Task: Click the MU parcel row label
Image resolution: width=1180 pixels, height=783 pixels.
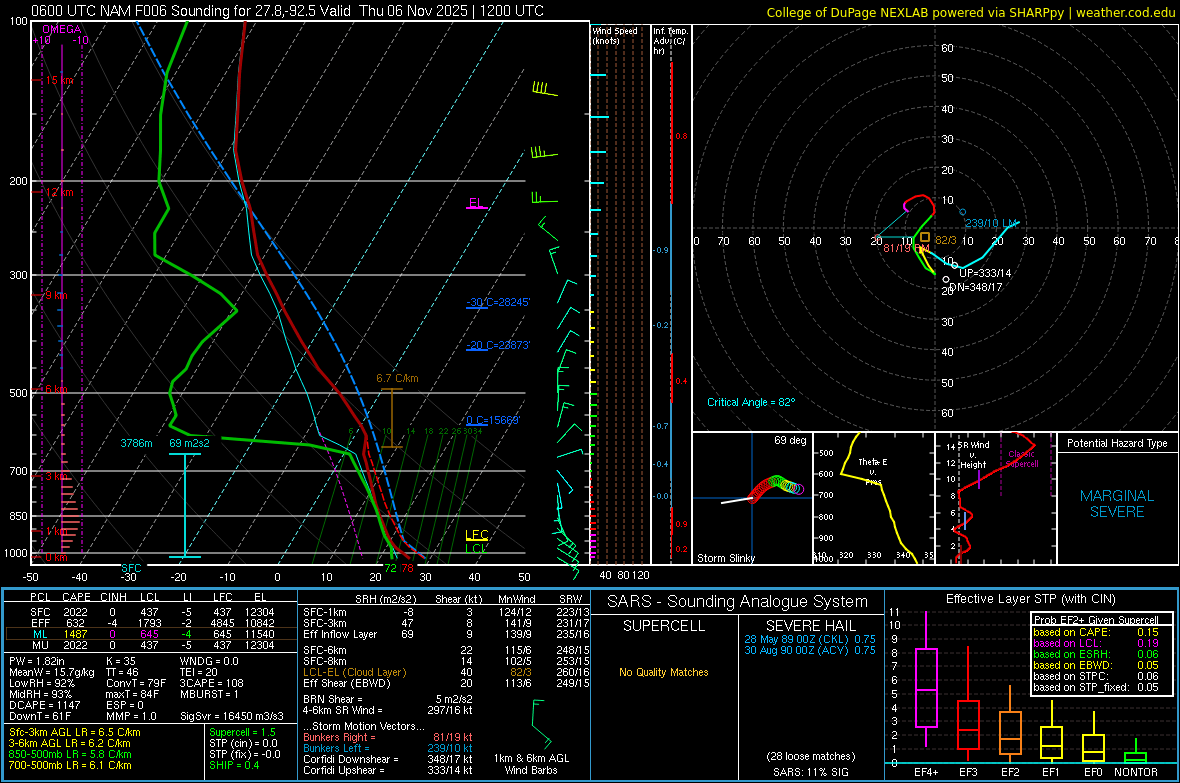Action: (40, 644)
